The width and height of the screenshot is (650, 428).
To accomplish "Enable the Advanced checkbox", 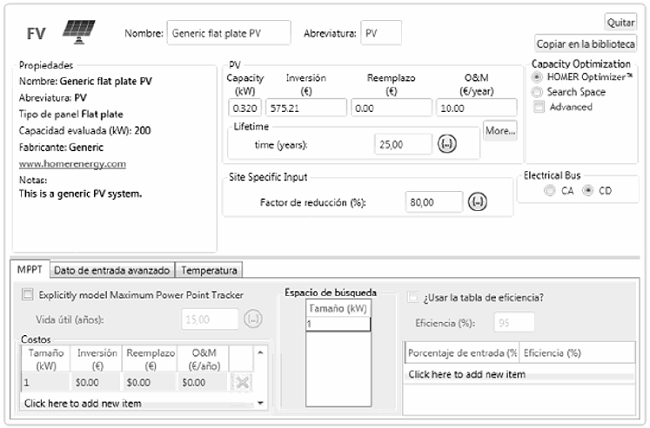I will click(538, 107).
